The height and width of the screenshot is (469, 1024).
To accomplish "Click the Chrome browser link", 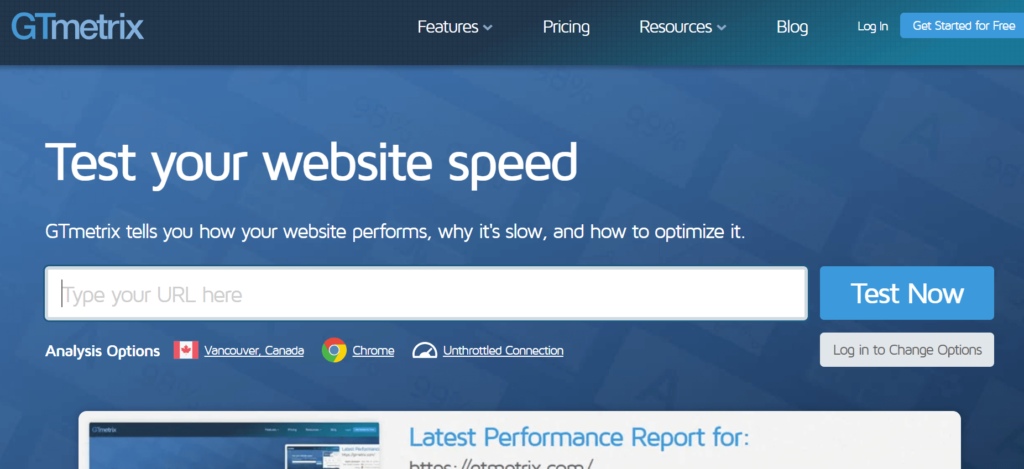I will pyautogui.click(x=374, y=351).
